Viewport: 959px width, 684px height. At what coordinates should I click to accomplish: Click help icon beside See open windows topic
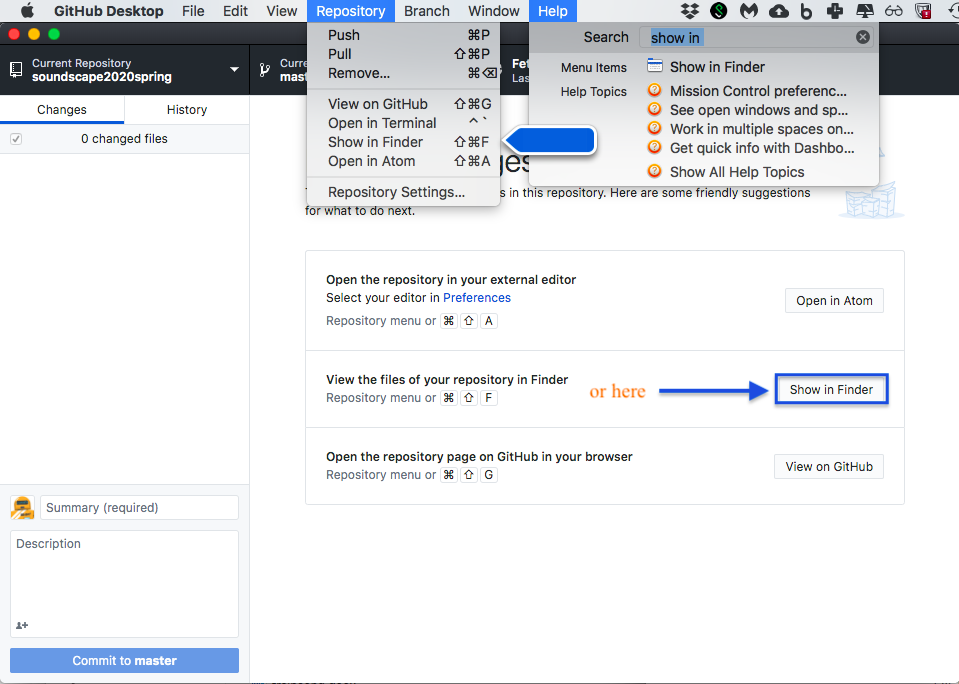[654, 110]
